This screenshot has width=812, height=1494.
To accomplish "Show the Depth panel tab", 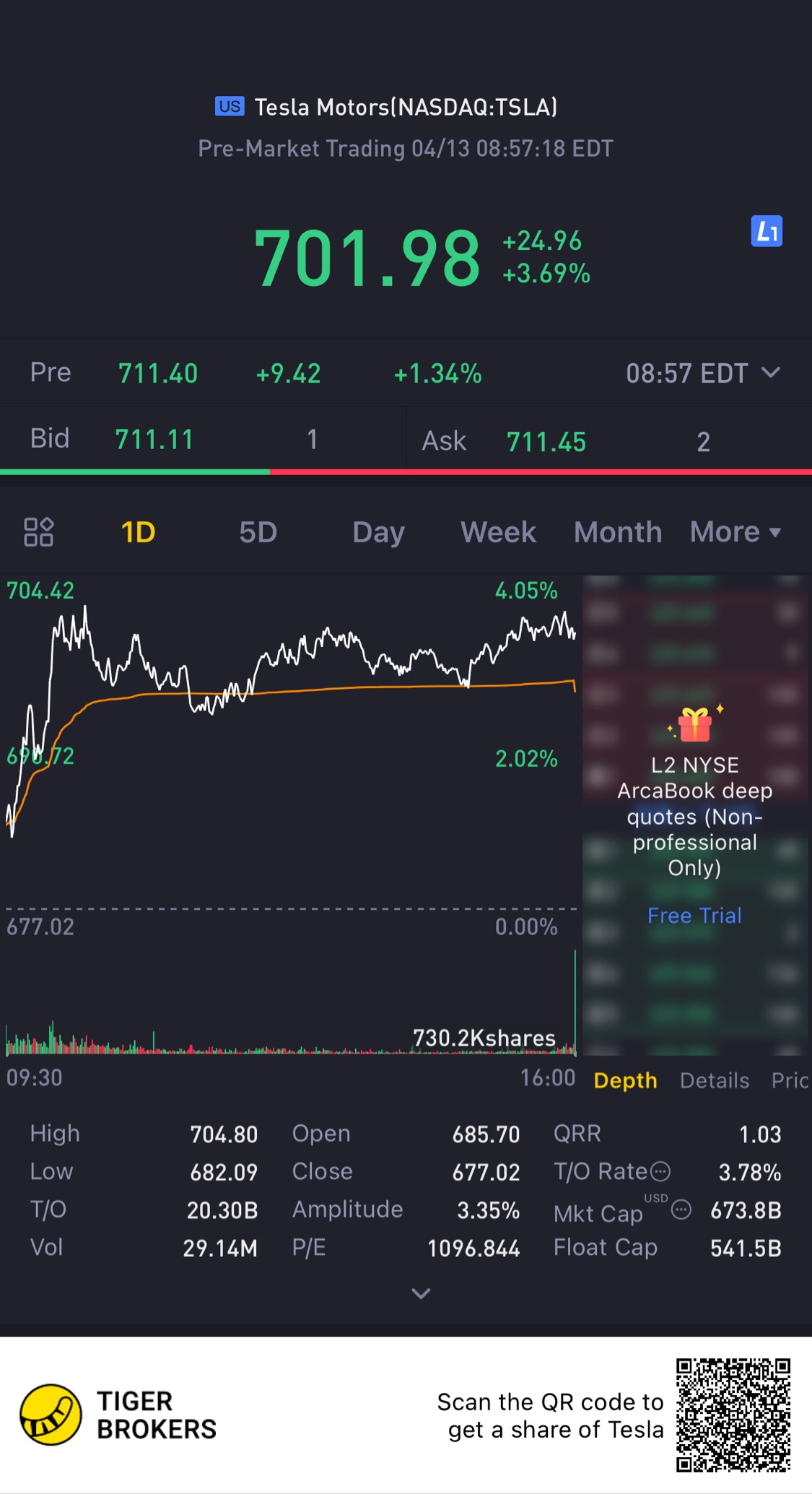I will click(625, 1080).
